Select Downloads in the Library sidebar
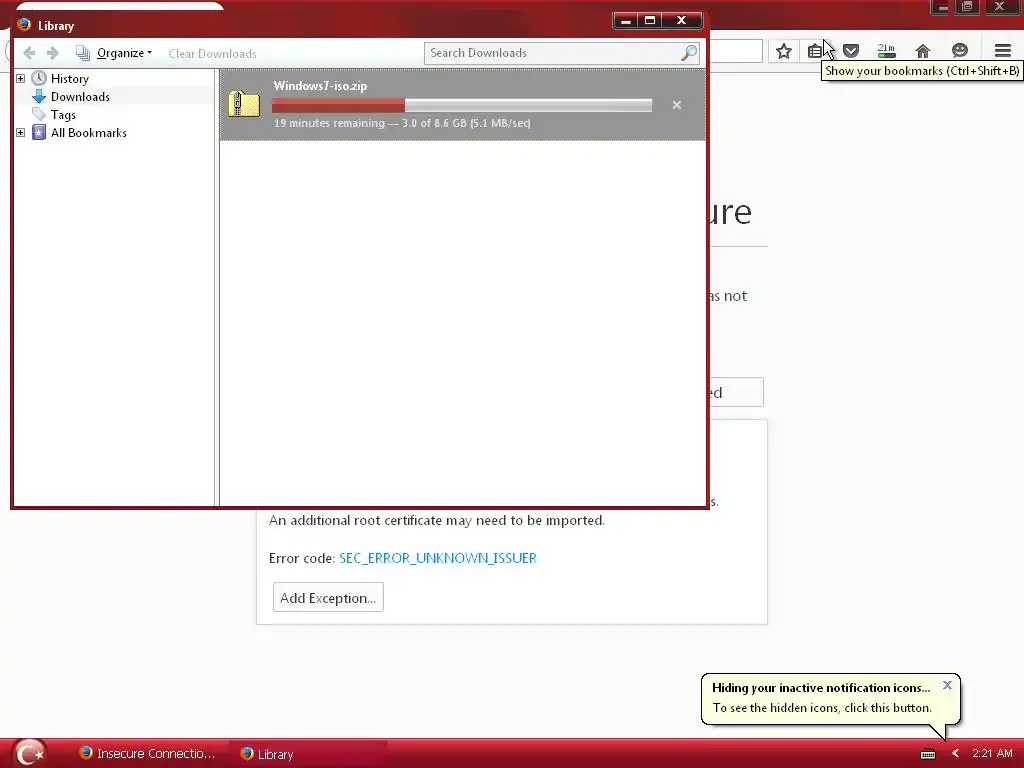Image resolution: width=1024 pixels, height=768 pixels. pyautogui.click(x=80, y=97)
